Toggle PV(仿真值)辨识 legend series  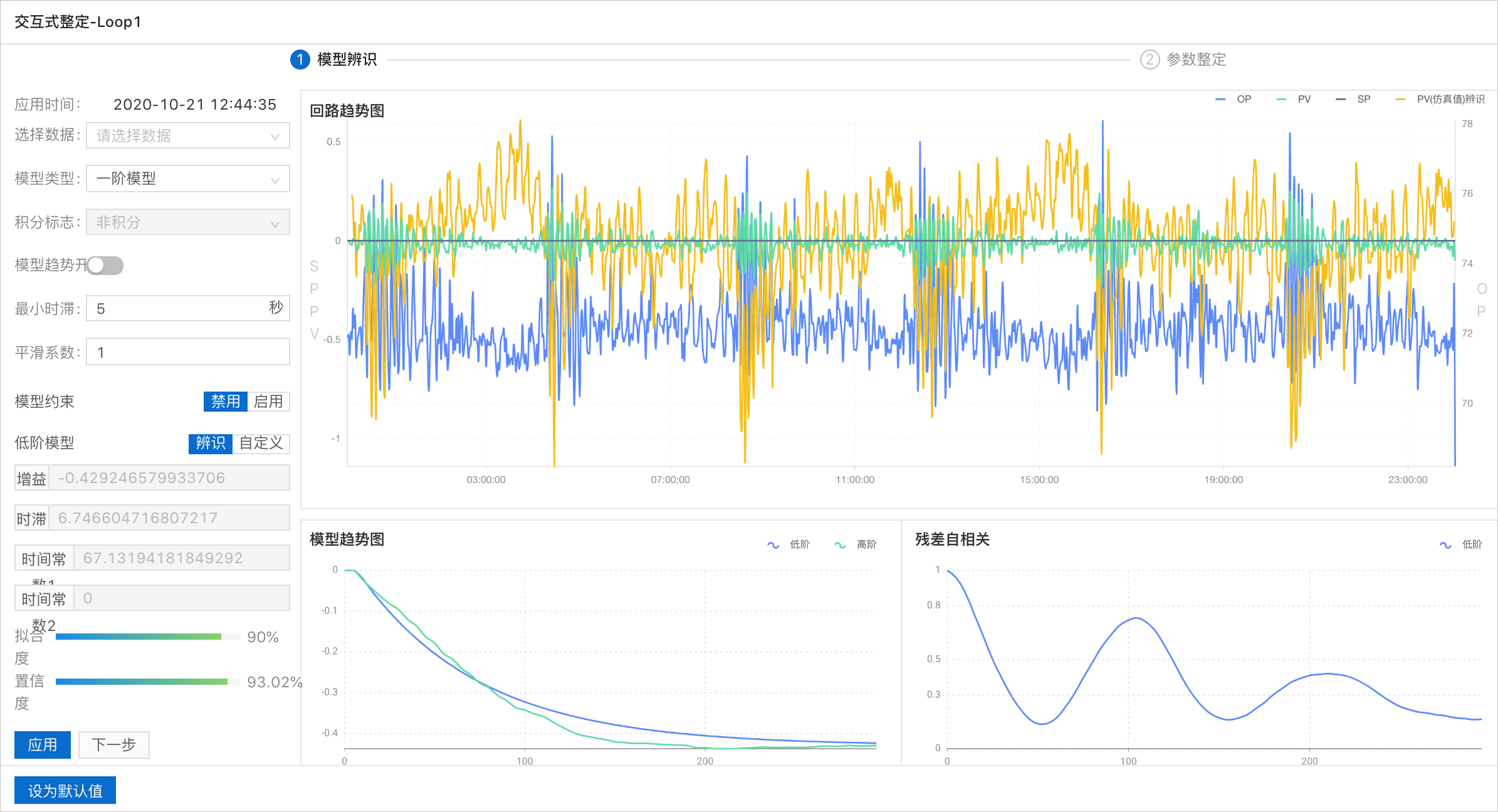click(x=1440, y=99)
